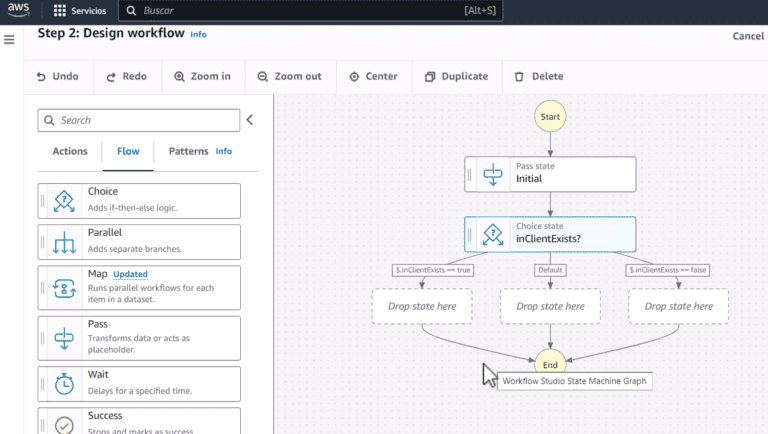This screenshot has height=434, width=768.
Task: Select the Wait state clock icon
Action: click(64, 384)
